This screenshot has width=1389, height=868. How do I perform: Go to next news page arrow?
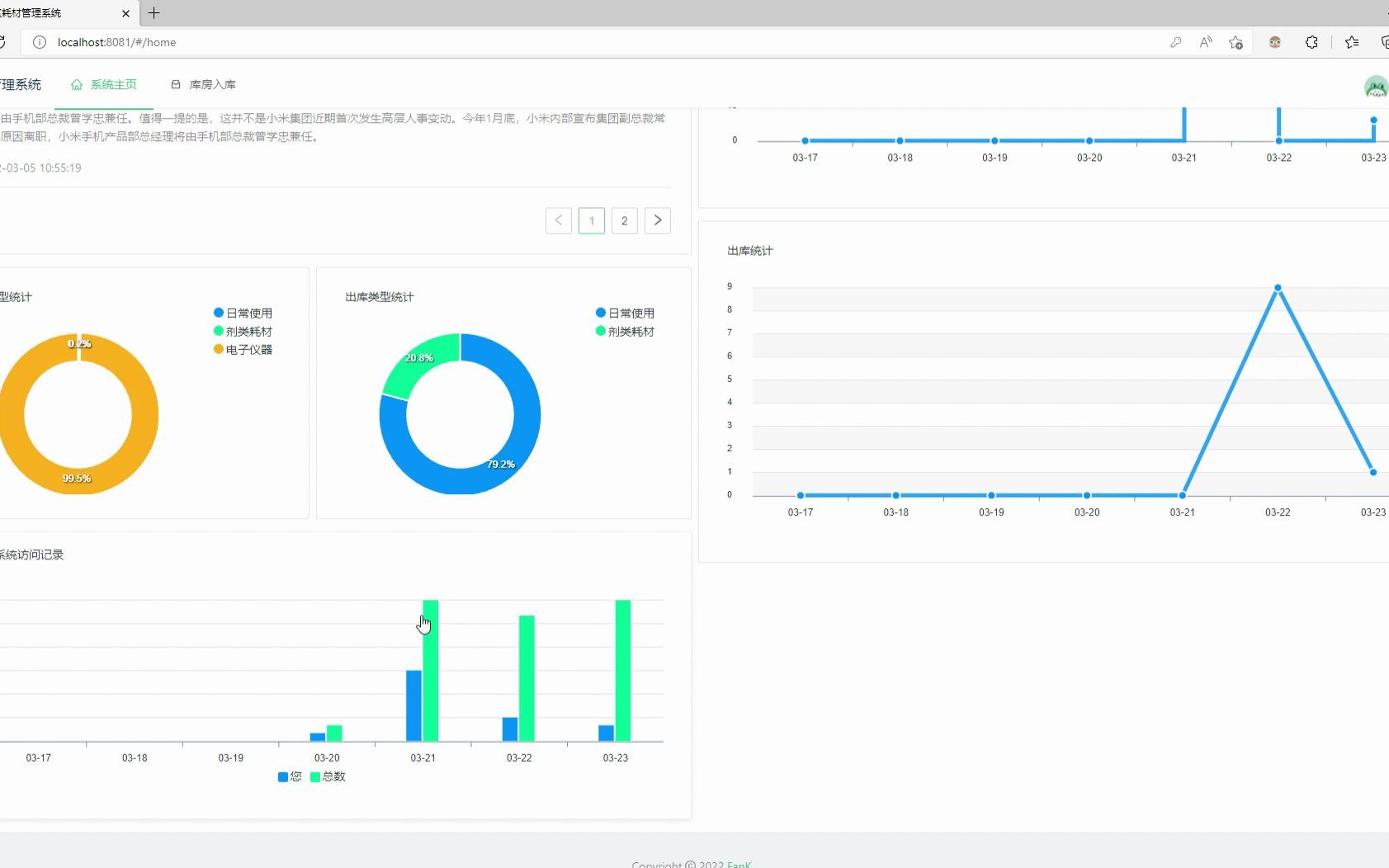click(658, 220)
